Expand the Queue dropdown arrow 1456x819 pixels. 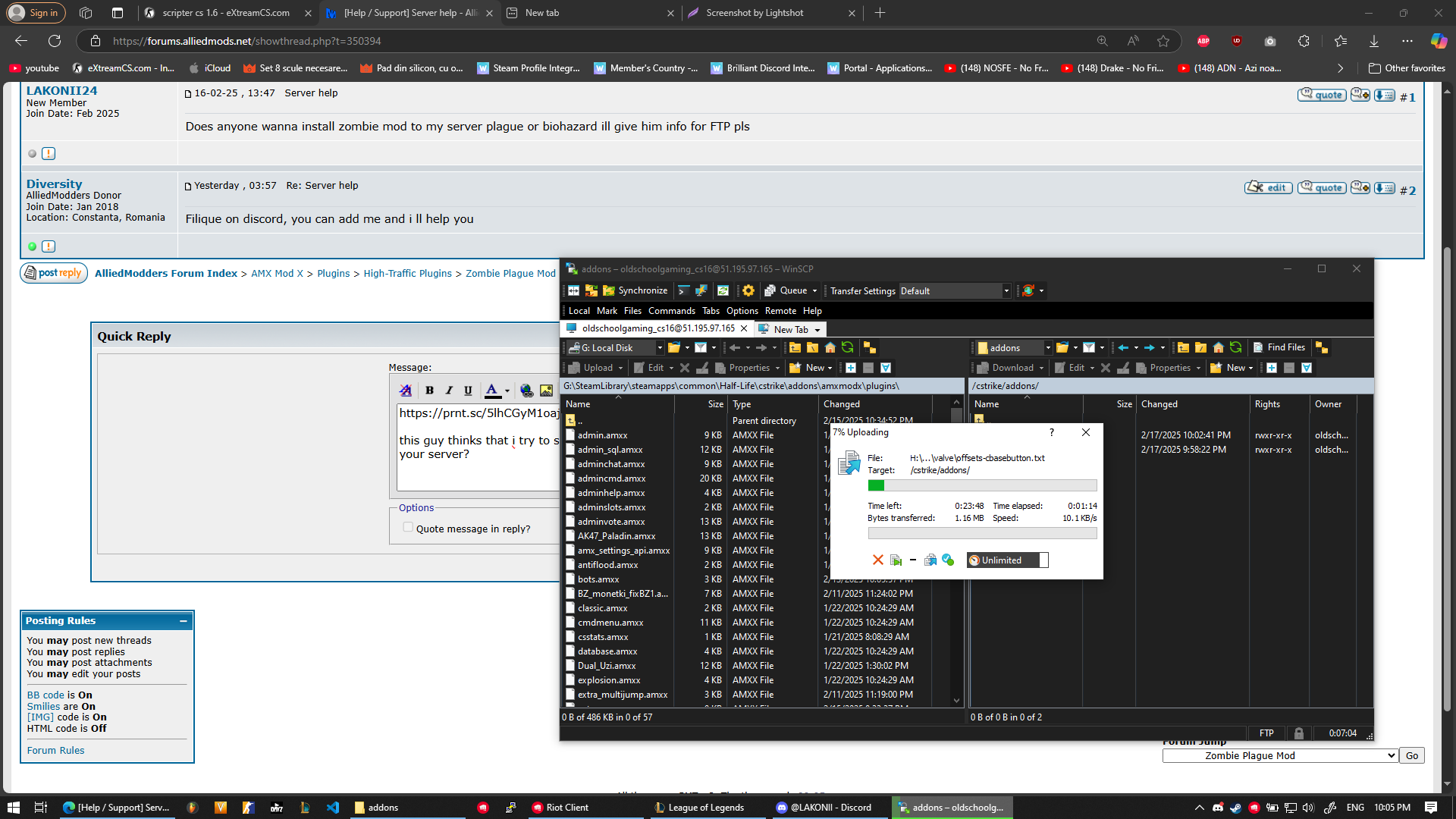814,291
